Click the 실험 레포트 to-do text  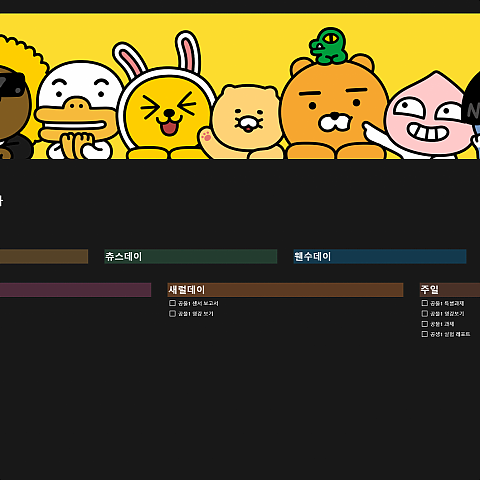(x=450, y=334)
